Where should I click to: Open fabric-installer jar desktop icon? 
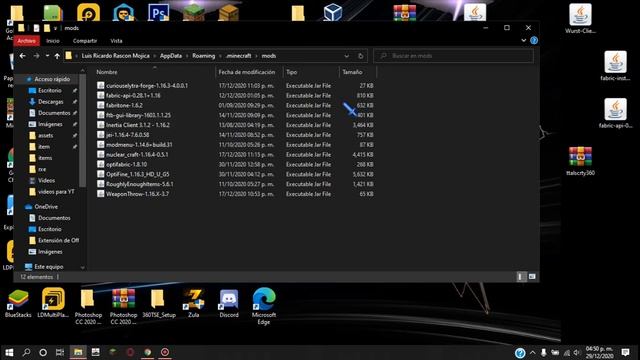coord(615,66)
